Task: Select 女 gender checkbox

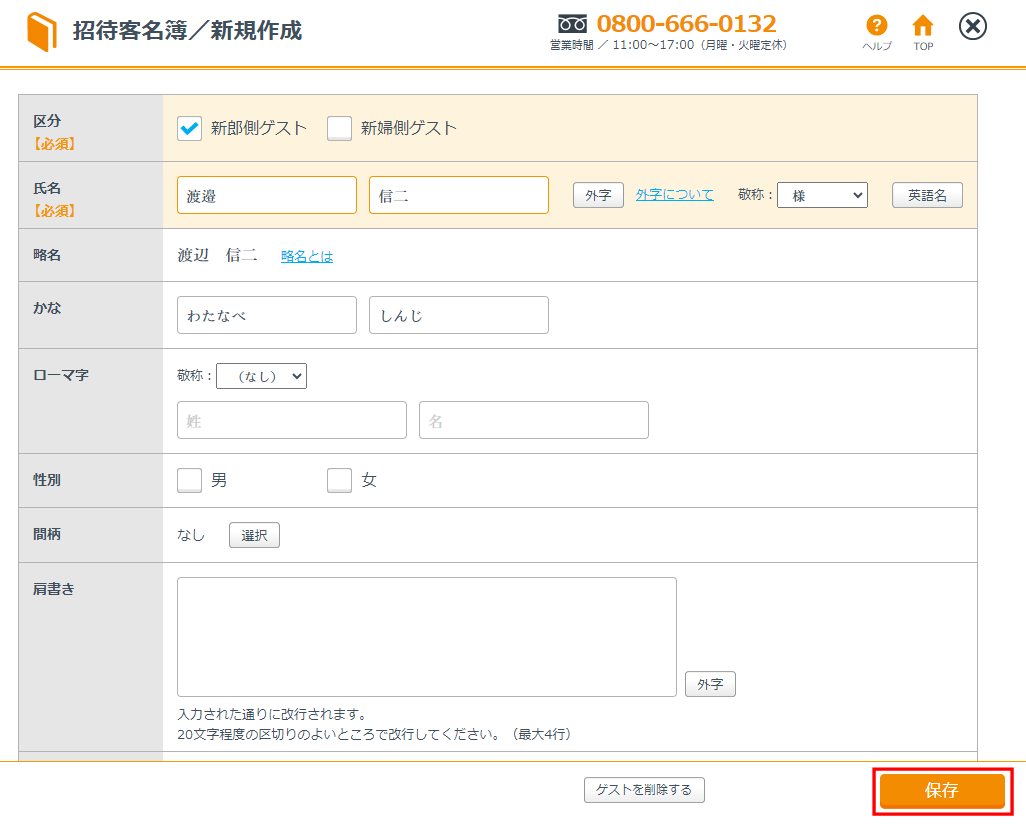Action: pyautogui.click(x=340, y=481)
